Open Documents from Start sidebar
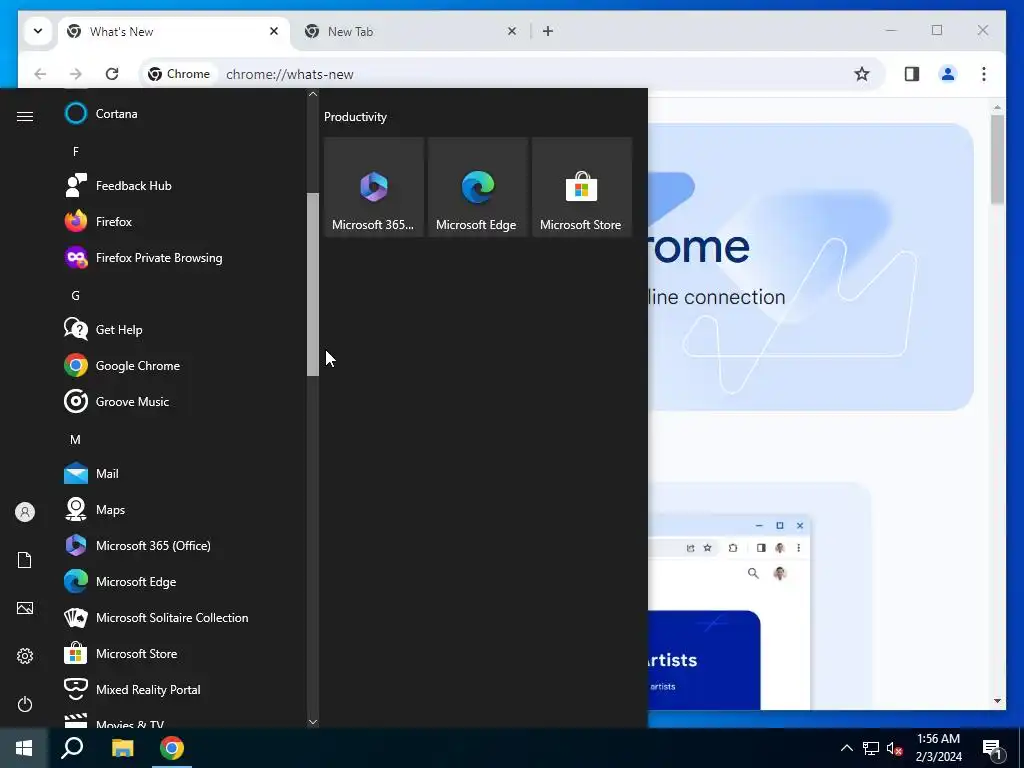The width and height of the screenshot is (1024, 768). coord(25,560)
